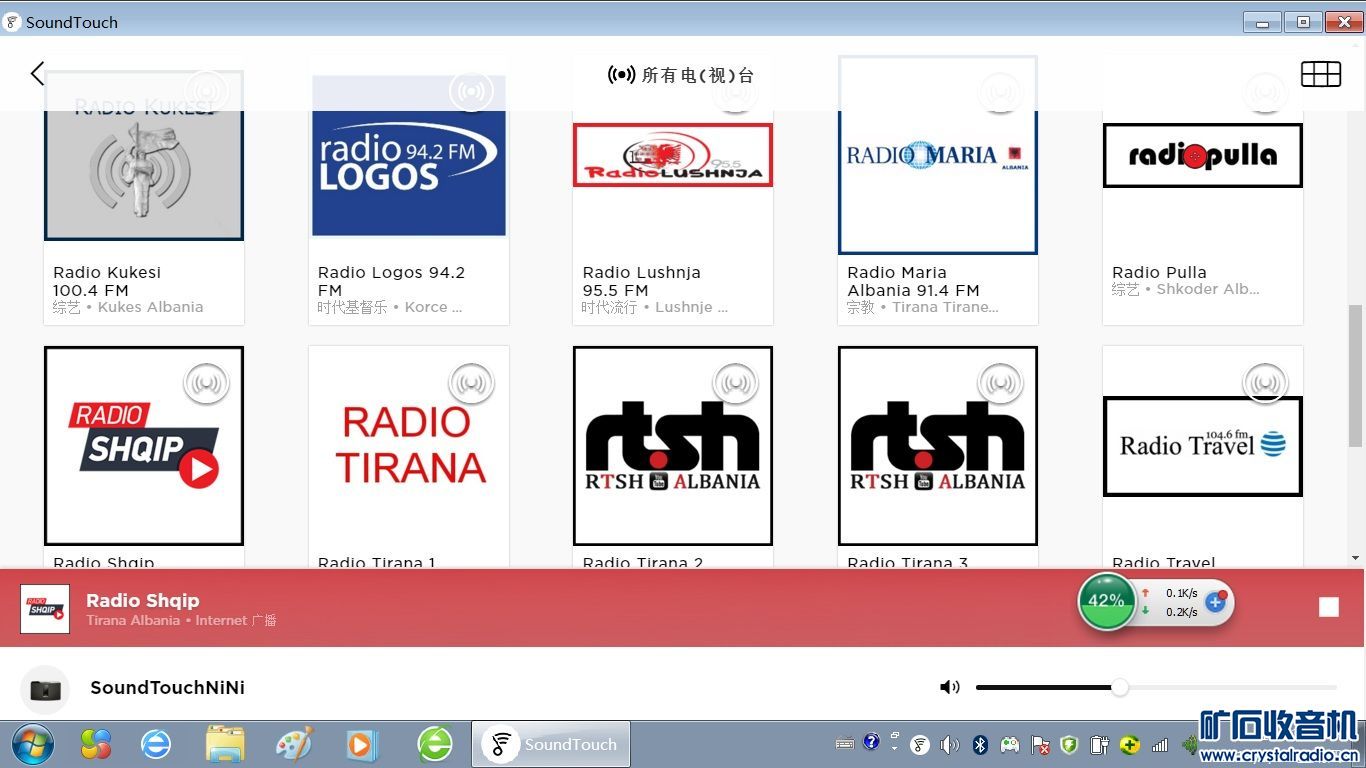Click the broadcast icon on Radio Kukesi card
The width and height of the screenshot is (1366, 768).
click(207, 91)
